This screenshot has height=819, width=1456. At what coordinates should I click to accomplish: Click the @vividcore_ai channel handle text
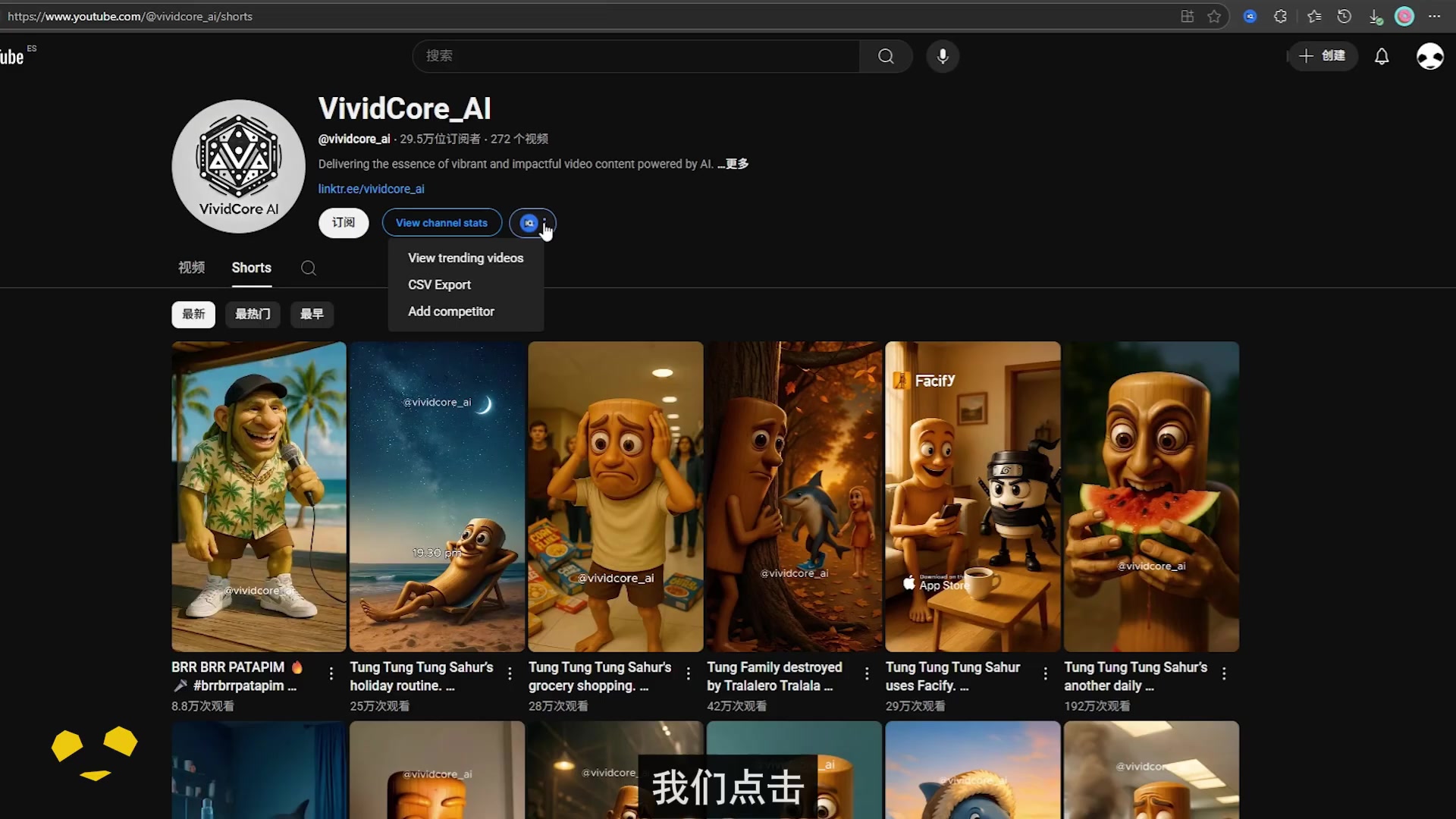click(x=354, y=139)
